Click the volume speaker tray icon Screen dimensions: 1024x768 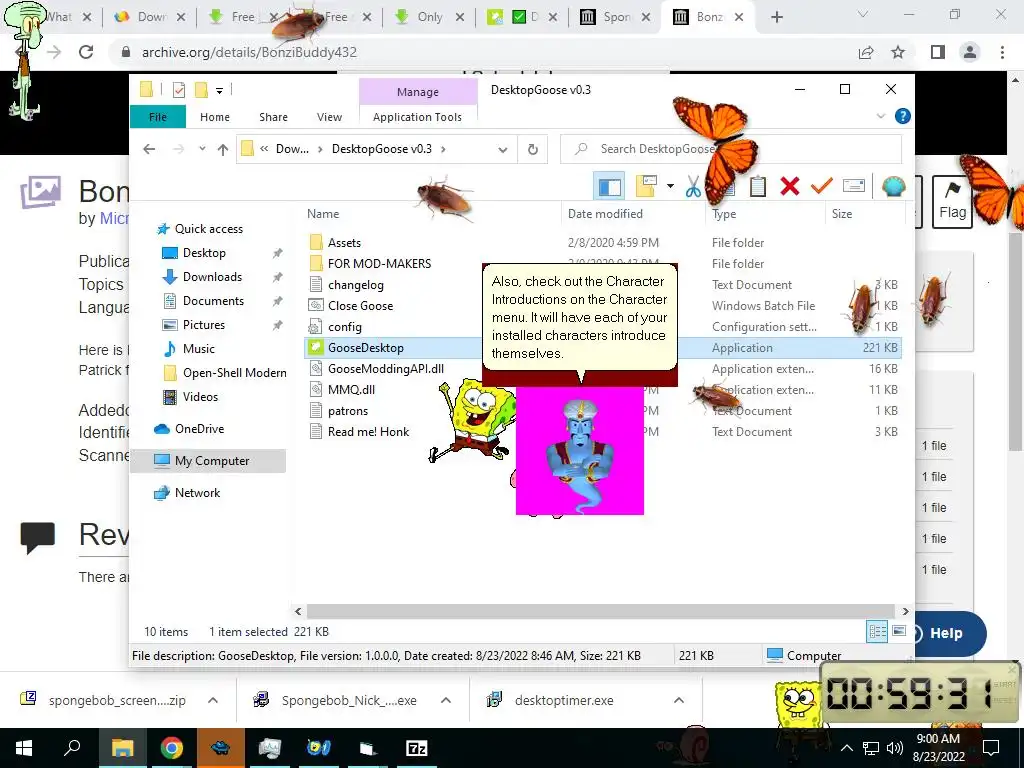pyautogui.click(x=895, y=748)
